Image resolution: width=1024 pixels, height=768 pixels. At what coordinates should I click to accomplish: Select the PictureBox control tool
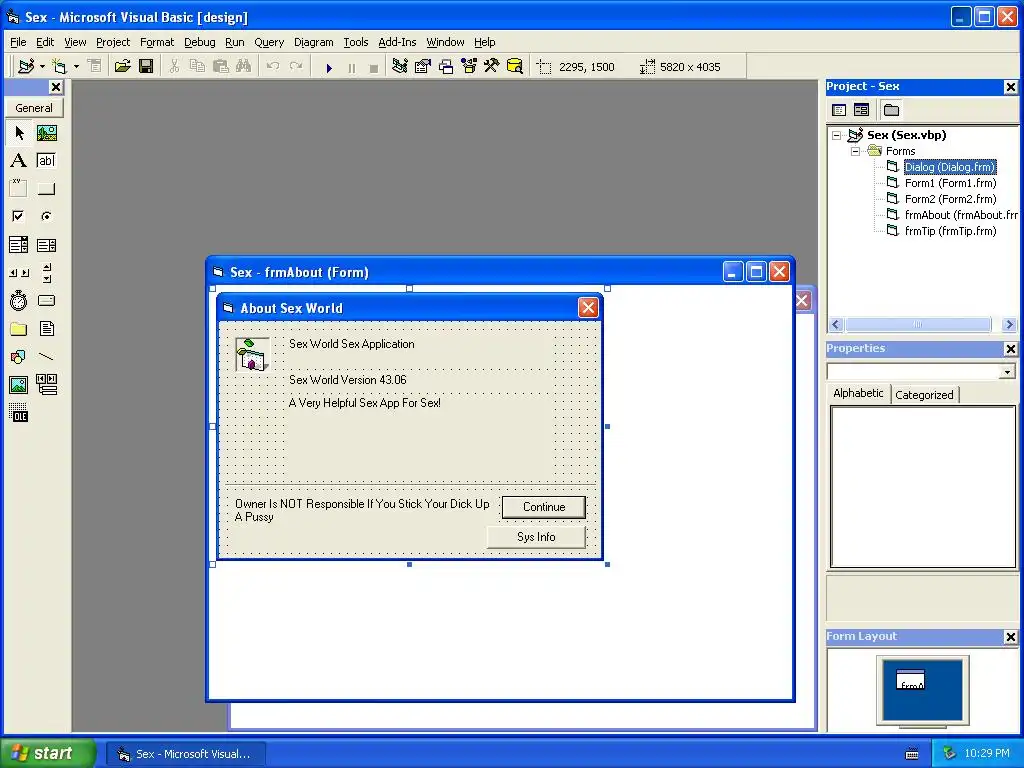pos(46,133)
